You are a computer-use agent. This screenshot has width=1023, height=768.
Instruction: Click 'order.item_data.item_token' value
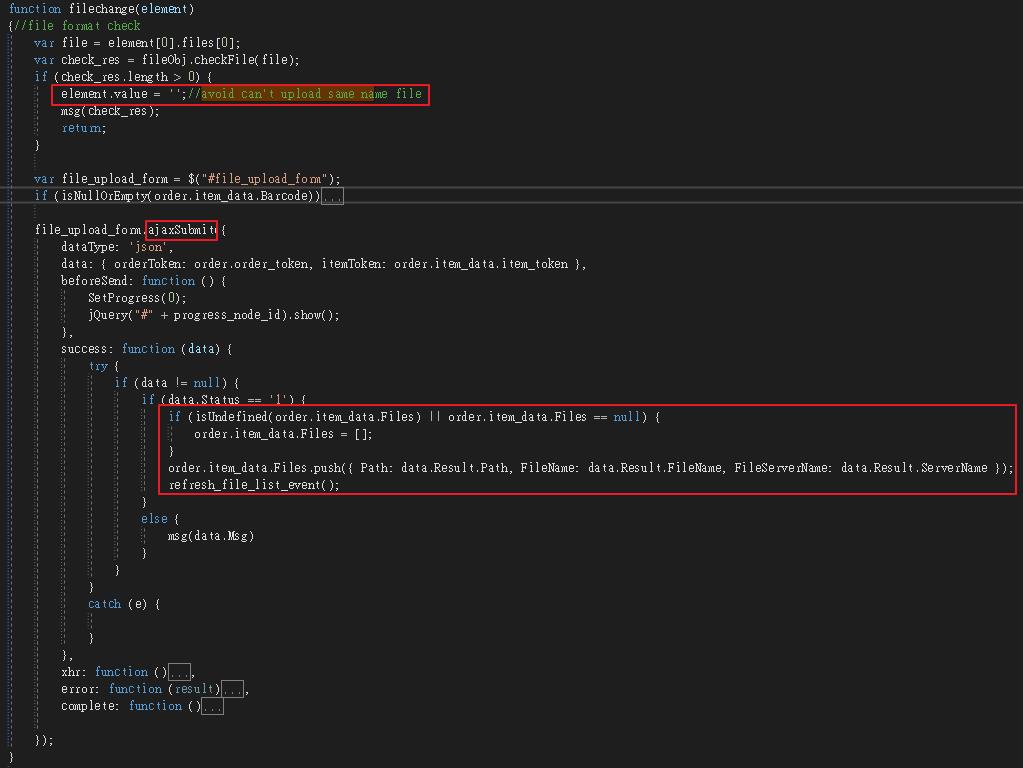pos(481,264)
